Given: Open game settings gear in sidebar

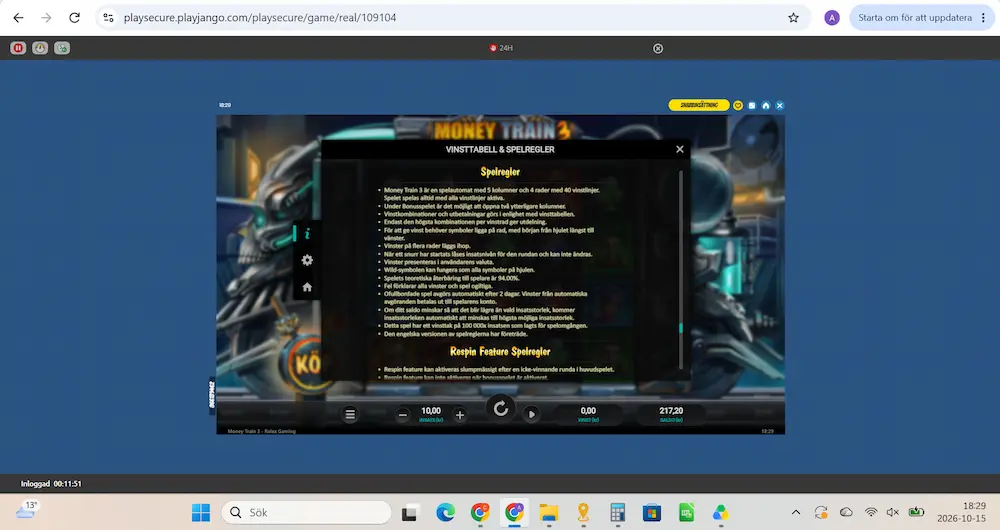Looking at the screenshot, I should point(307,260).
